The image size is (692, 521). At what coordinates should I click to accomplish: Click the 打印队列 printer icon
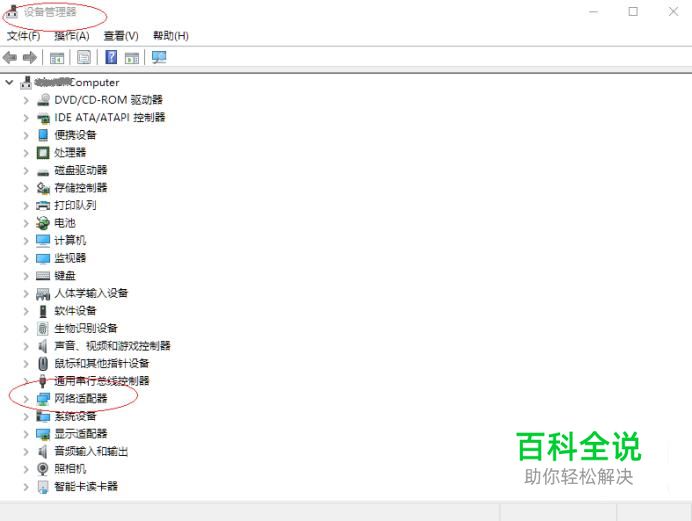43,205
